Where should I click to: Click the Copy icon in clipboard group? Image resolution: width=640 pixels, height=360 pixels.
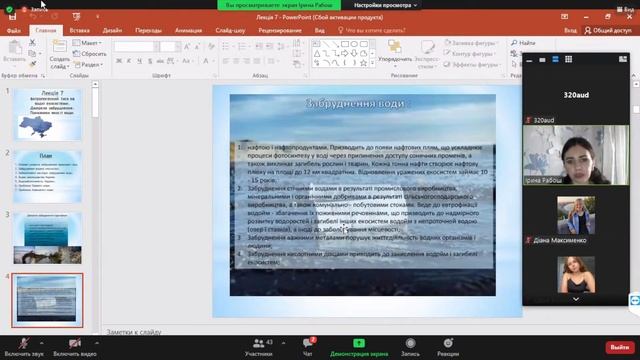click(33, 53)
